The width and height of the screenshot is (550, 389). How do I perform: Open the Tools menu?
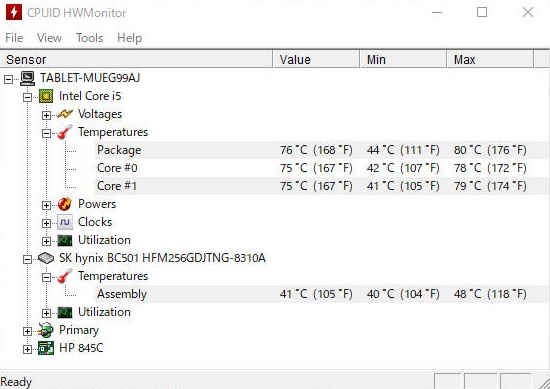tap(89, 38)
